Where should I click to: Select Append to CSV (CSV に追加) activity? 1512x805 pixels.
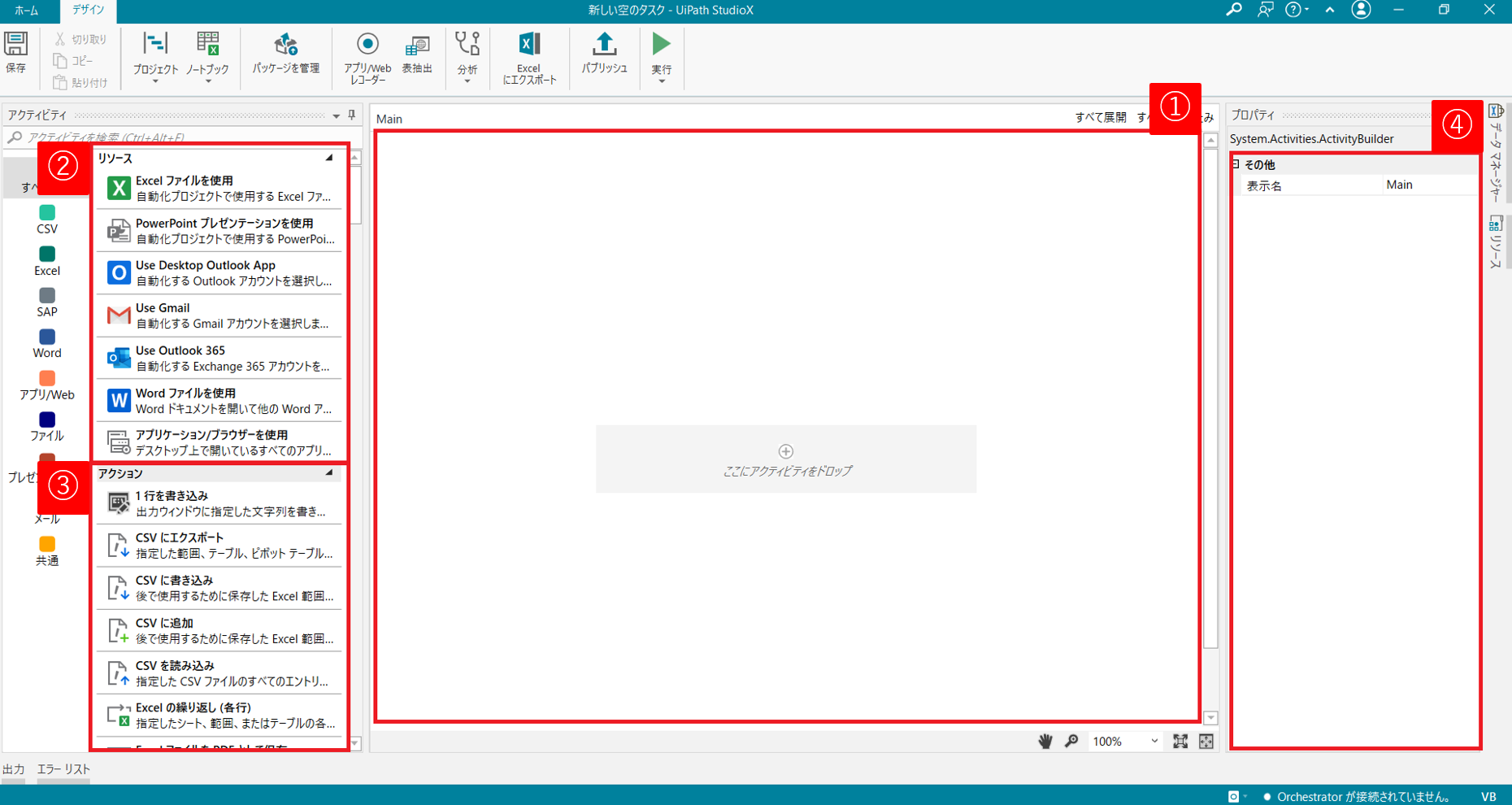pyautogui.click(x=219, y=631)
